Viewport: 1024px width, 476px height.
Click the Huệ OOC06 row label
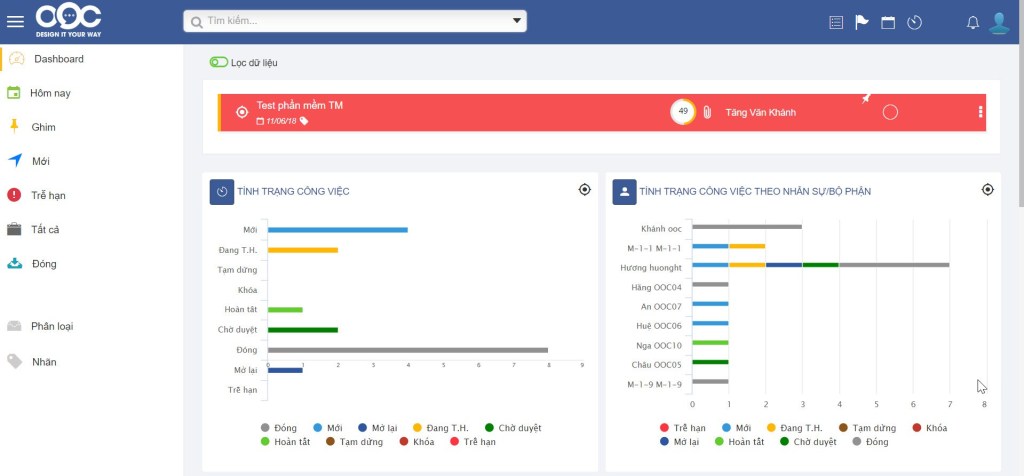coord(658,326)
